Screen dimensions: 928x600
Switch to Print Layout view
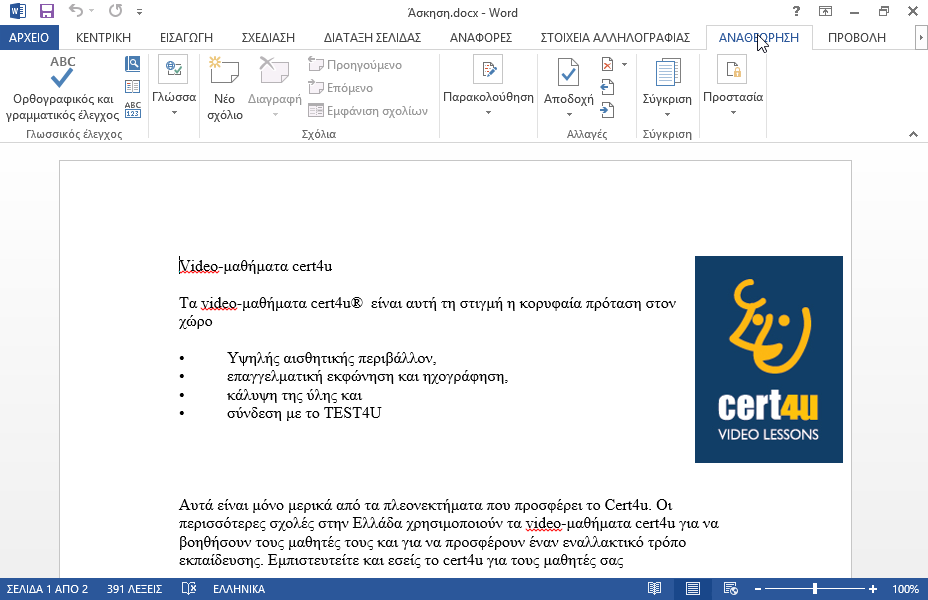pyautogui.click(x=692, y=589)
